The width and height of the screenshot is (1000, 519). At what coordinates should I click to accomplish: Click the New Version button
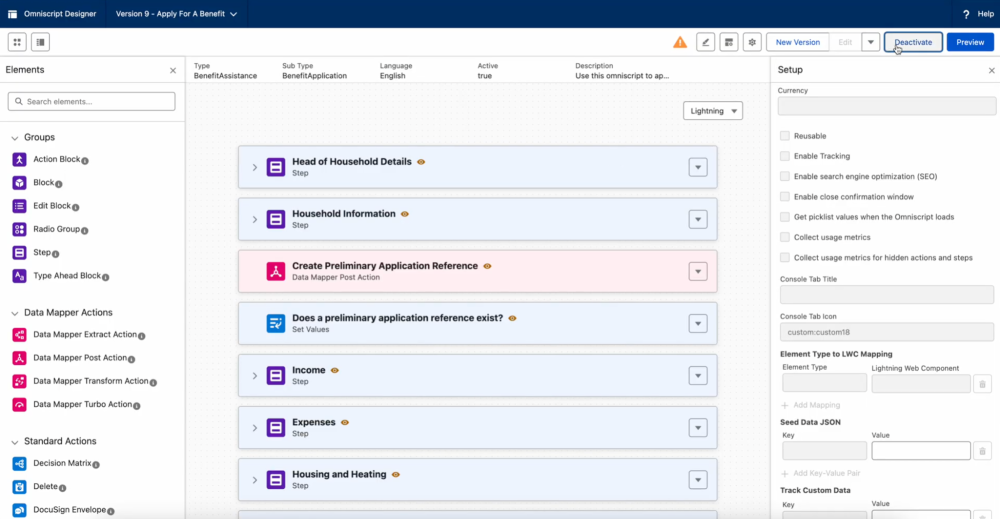pos(797,42)
